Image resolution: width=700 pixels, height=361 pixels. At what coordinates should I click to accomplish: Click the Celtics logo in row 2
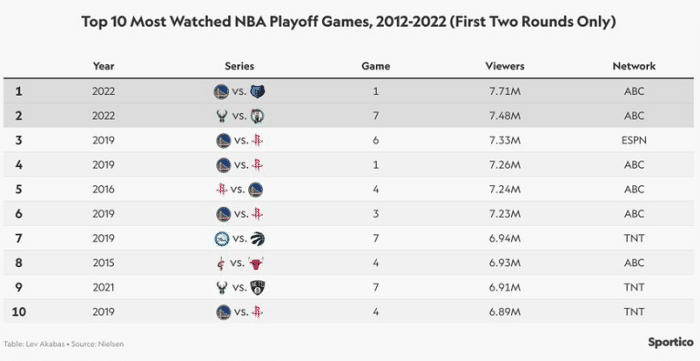point(257,116)
